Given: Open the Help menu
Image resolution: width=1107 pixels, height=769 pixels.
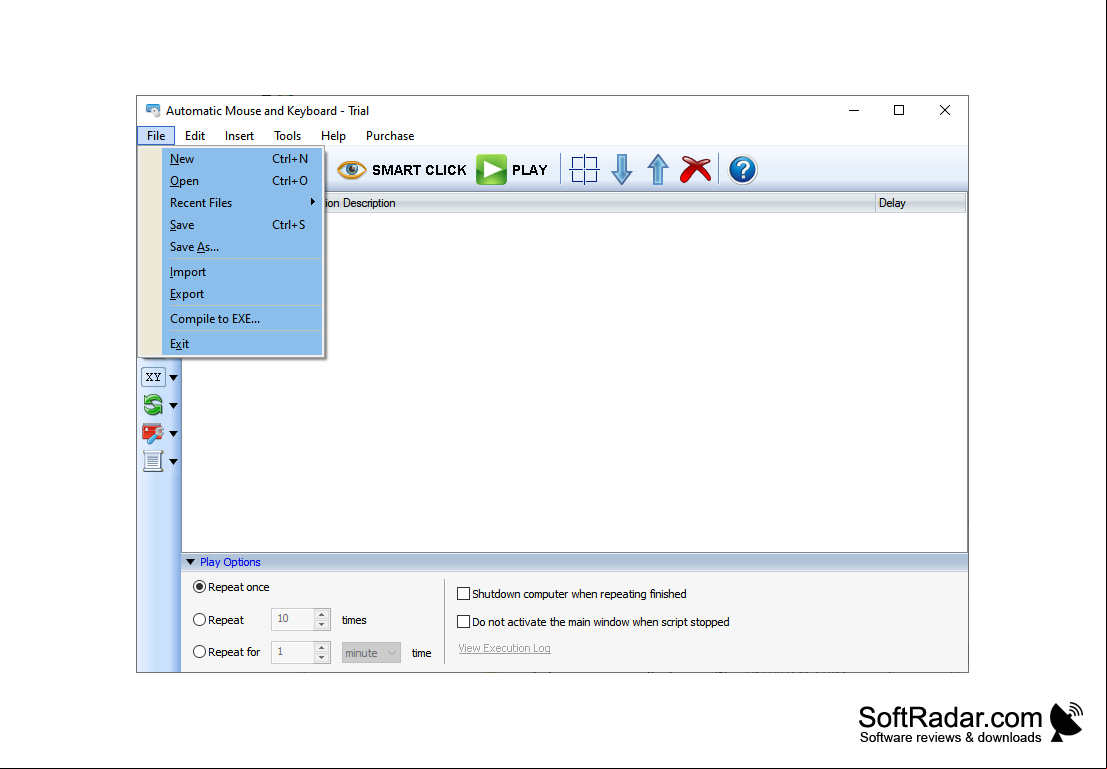Looking at the screenshot, I should point(333,136).
